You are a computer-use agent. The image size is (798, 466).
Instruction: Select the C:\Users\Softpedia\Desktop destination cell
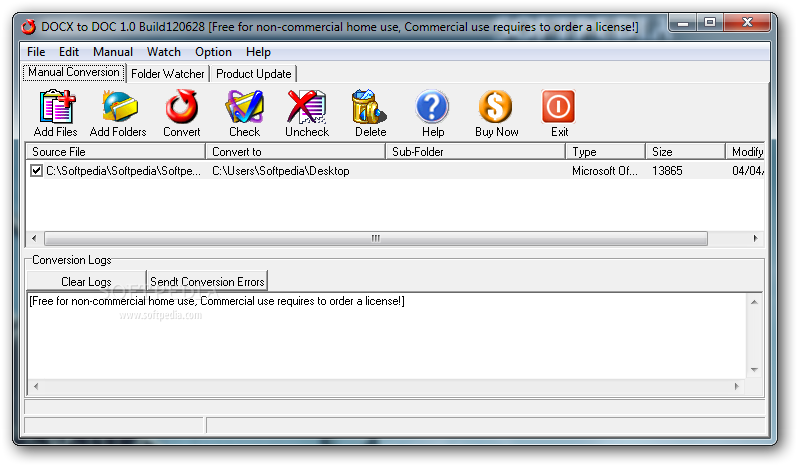coord(281,171)
